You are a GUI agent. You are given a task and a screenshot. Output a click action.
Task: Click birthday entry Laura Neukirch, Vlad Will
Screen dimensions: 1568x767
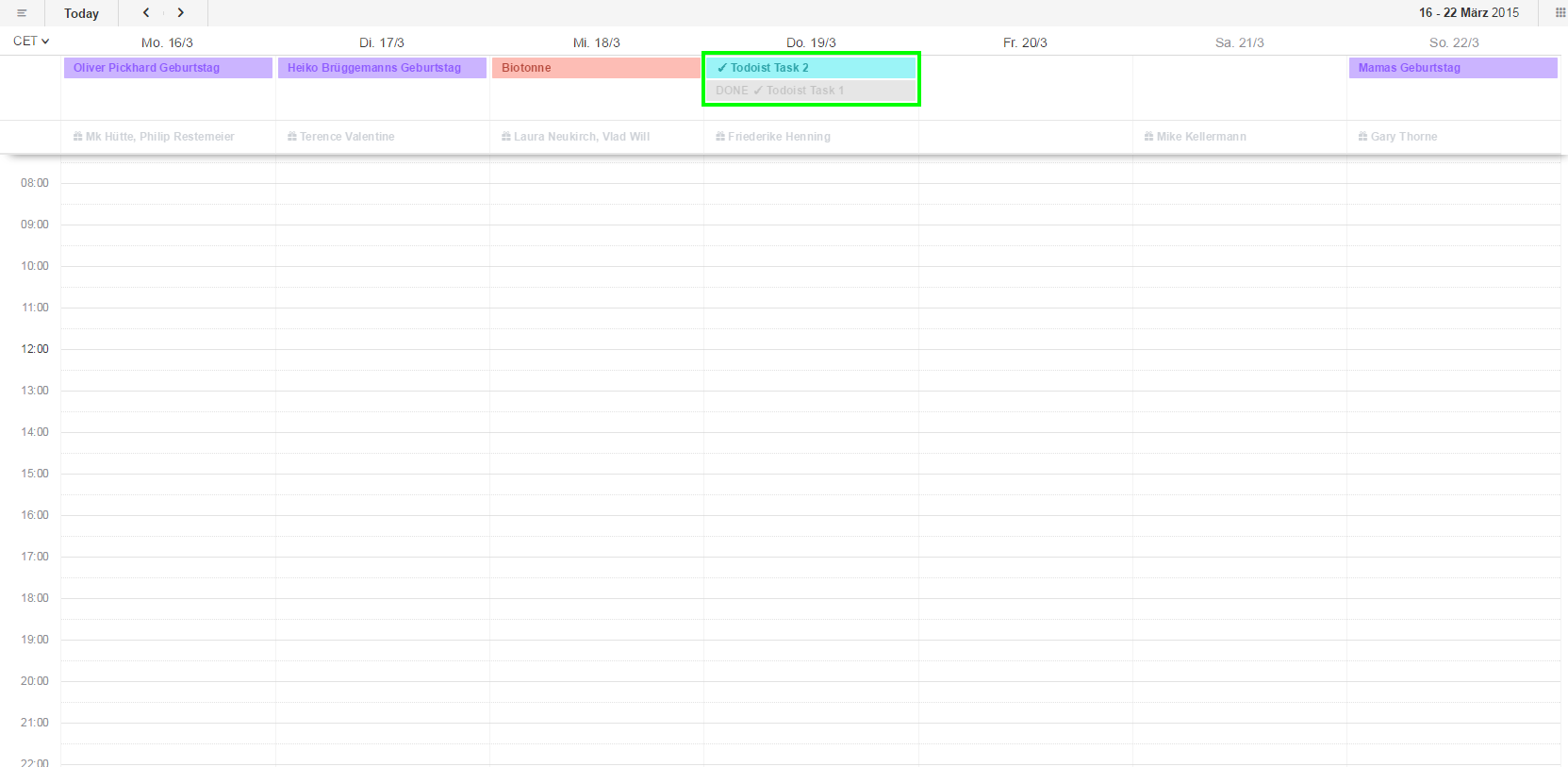(575, 137)
